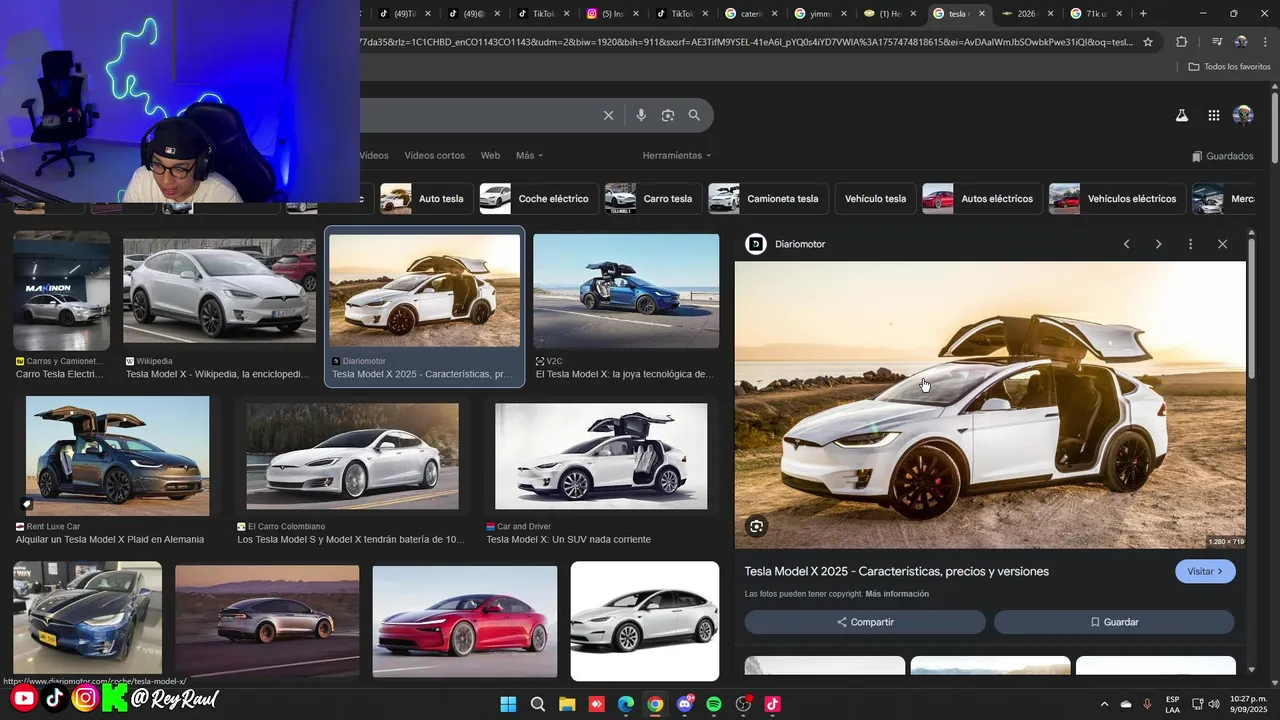The height and width of the screenshot is (720, 1280).
Task: Go to previous image in preview panel
Action: (x=1126, y=244)
